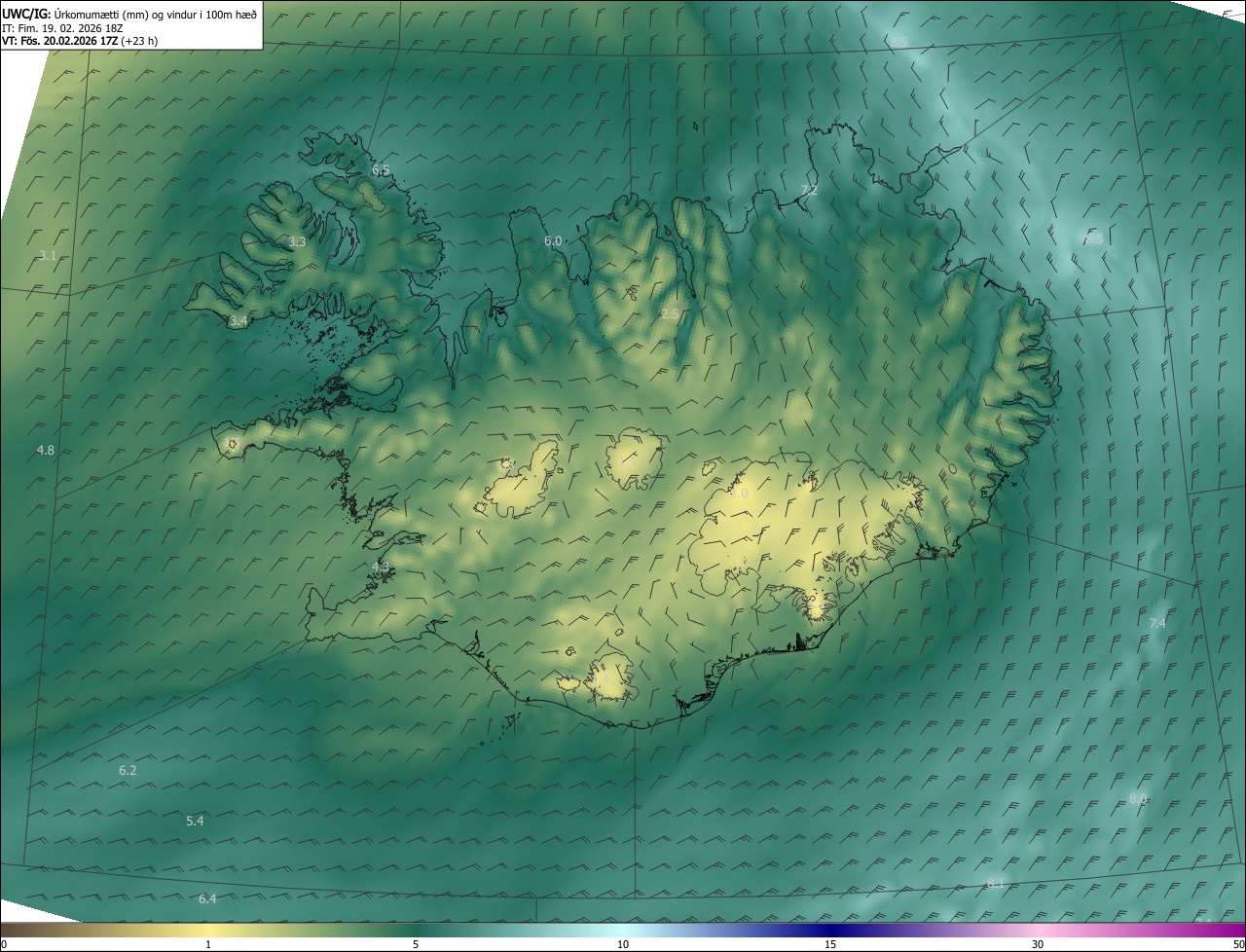Click the 7.2 value label on the map

coord(809,190)
